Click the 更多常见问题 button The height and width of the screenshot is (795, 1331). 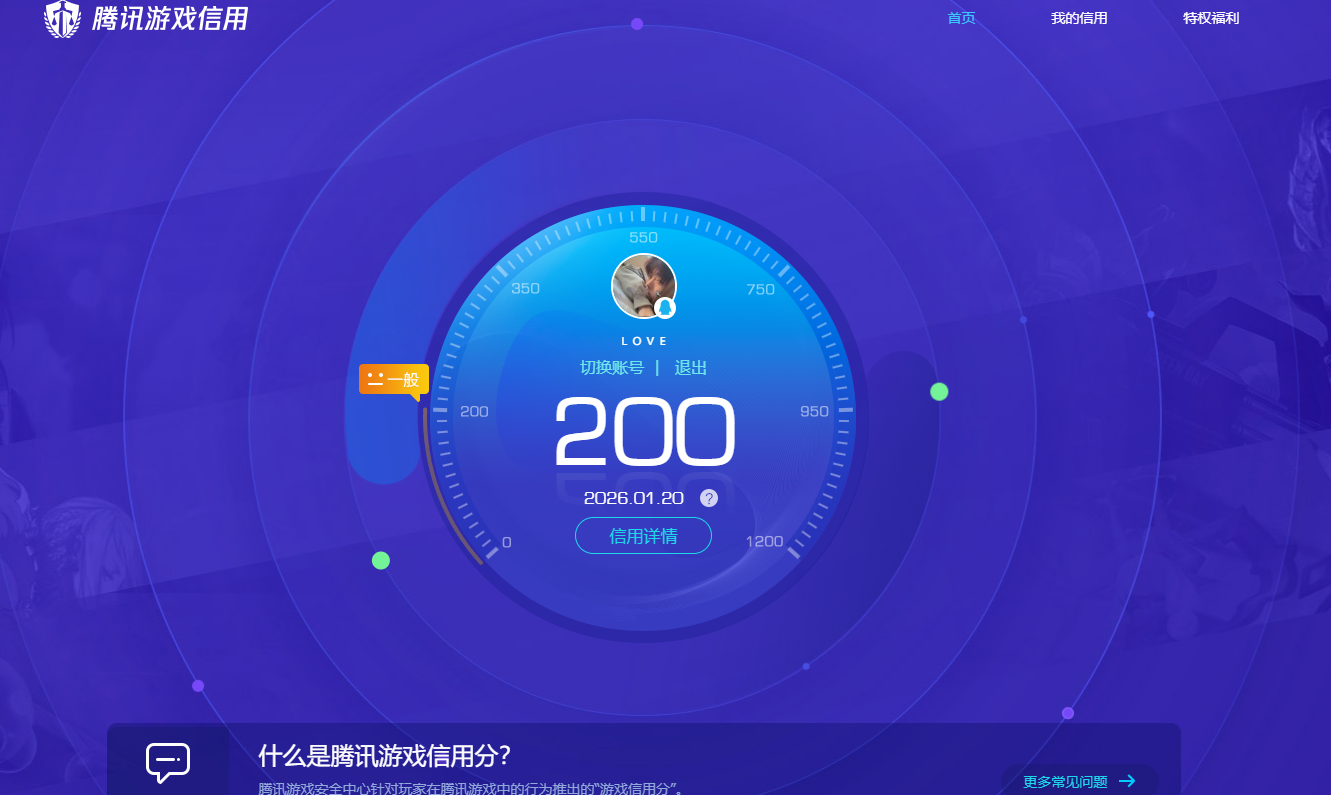[x=1080, y=781]
